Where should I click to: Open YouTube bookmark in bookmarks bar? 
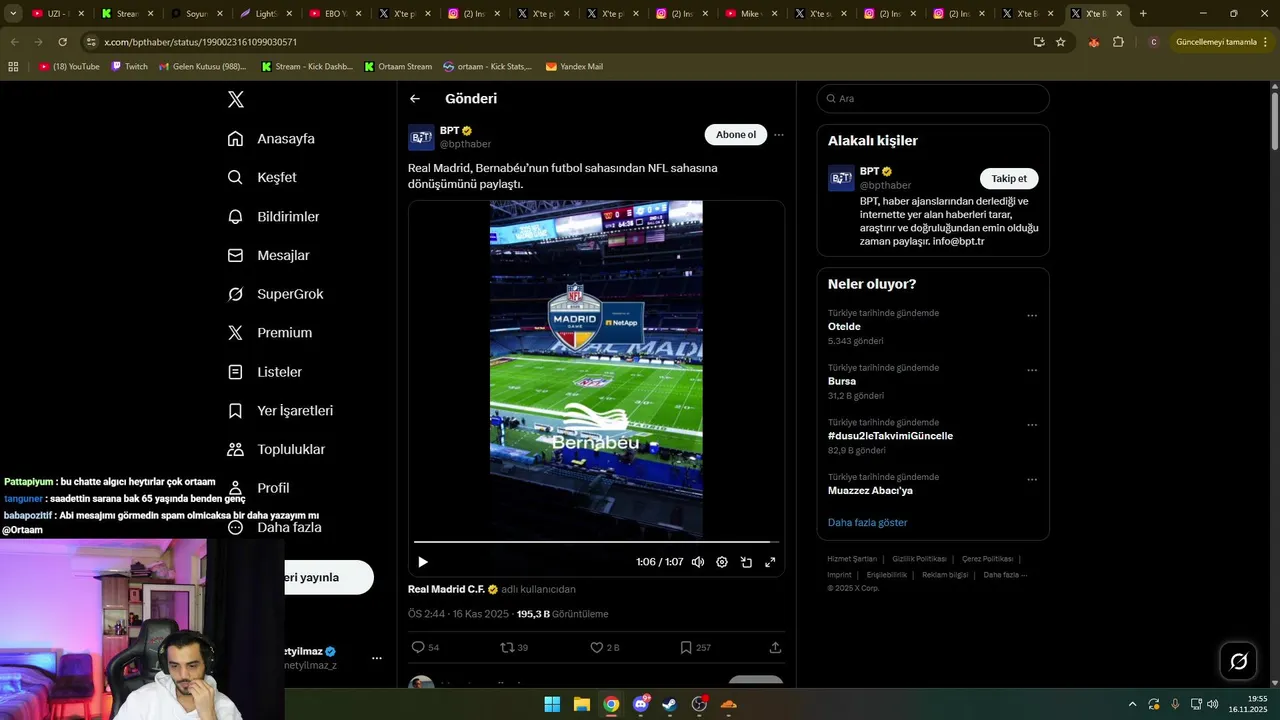(x=69, y=67)
